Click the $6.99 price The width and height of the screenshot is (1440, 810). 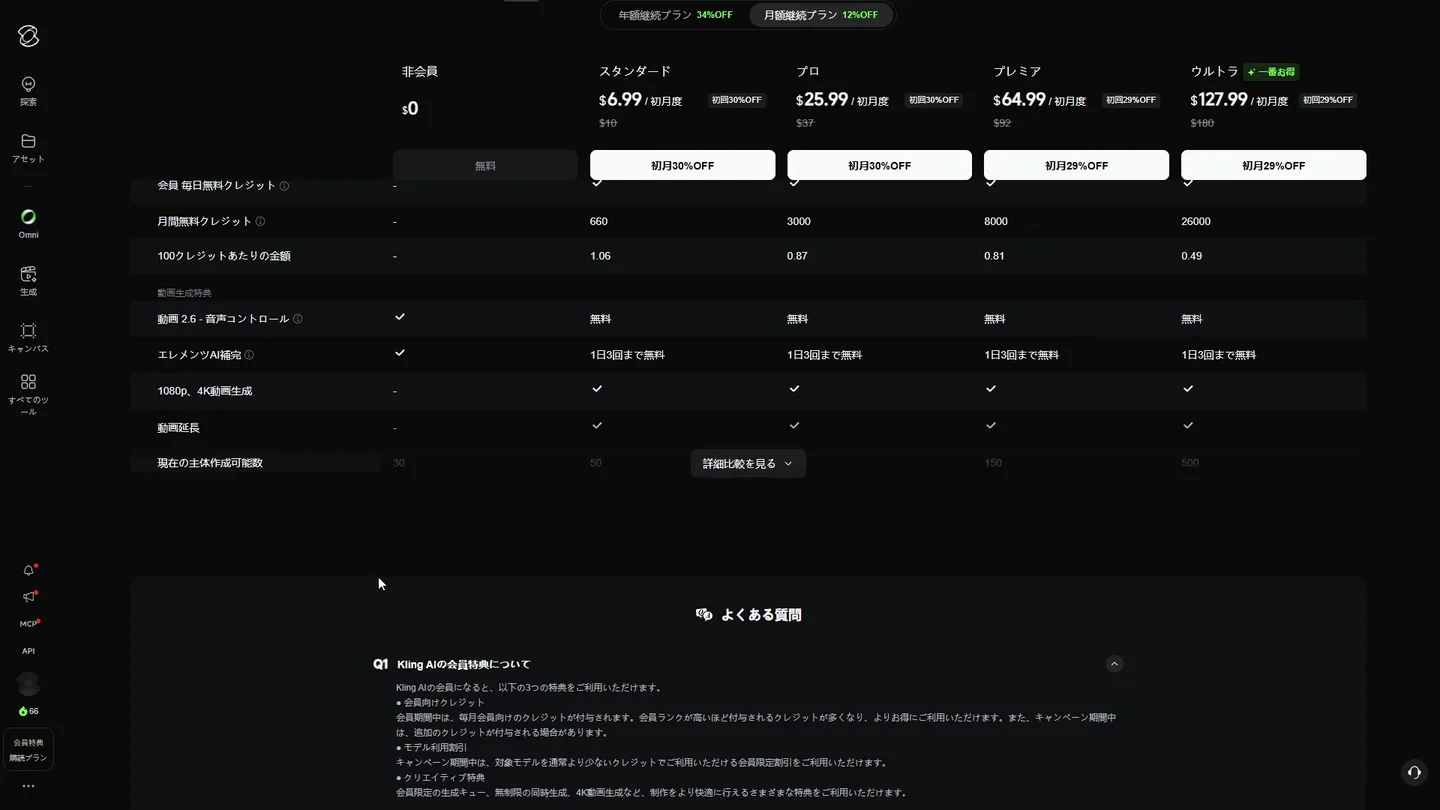[x=620, y=100]
